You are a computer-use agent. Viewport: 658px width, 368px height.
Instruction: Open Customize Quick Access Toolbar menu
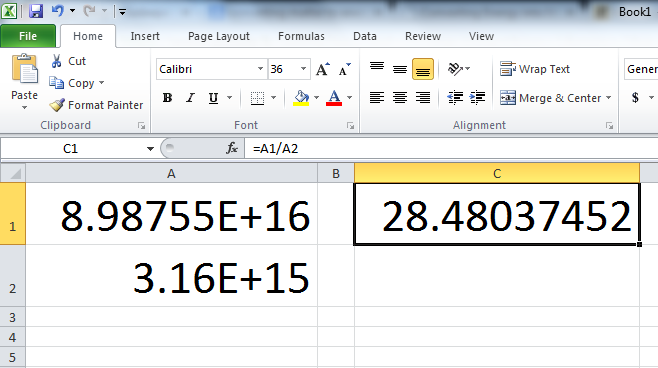tap(122, 12)
